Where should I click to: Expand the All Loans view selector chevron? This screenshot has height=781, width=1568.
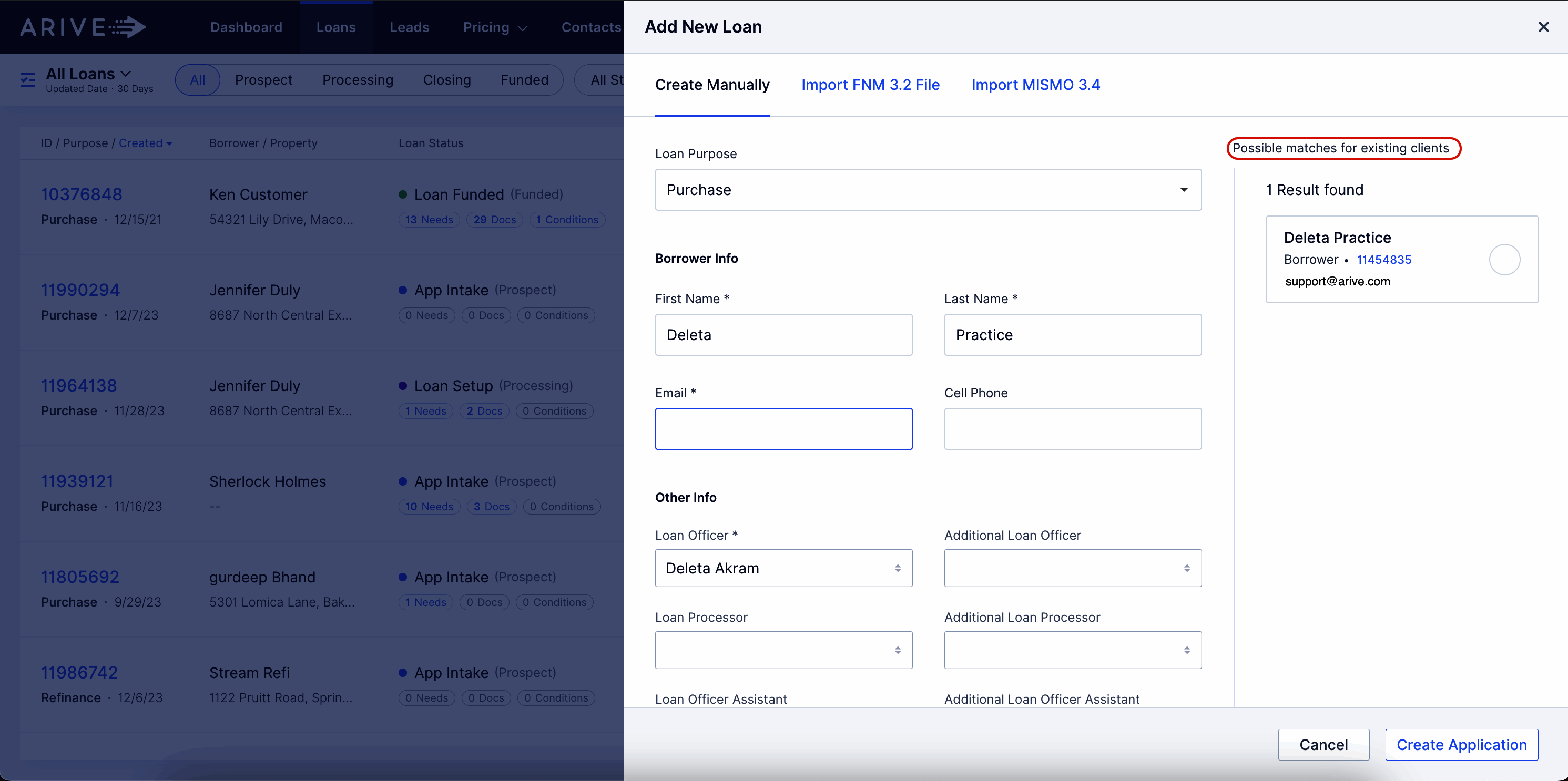pos(127,73)
